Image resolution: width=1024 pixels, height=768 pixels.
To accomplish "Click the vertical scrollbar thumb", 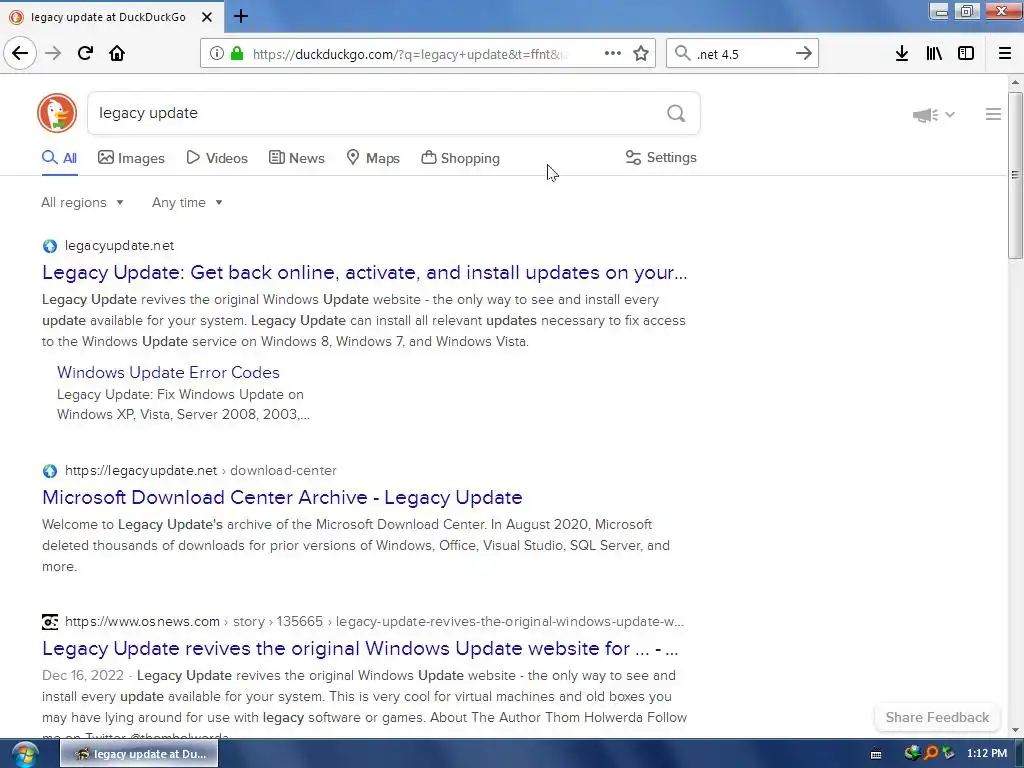I will (1014, 175).
